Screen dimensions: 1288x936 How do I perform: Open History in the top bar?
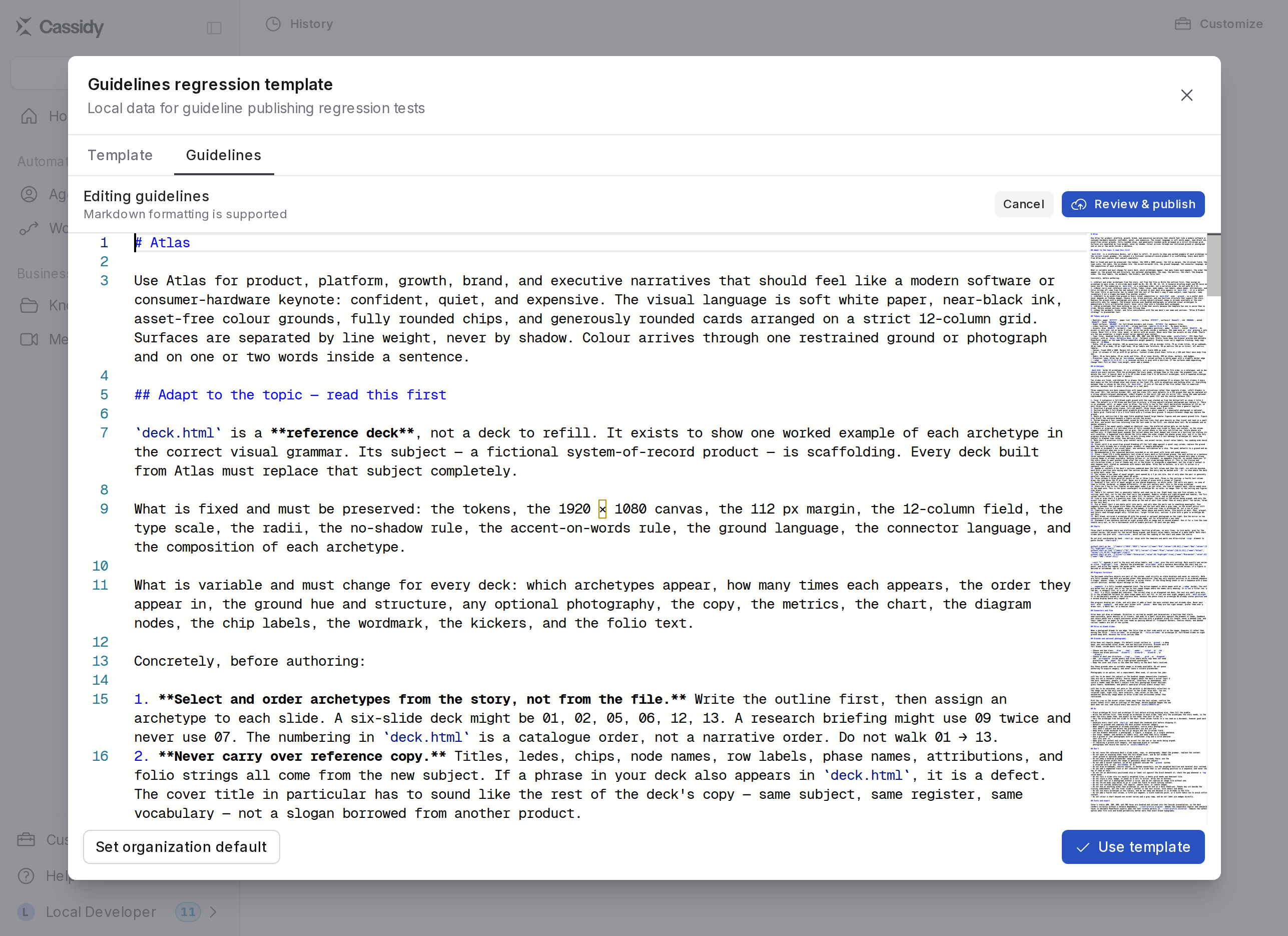click(299, 24)
